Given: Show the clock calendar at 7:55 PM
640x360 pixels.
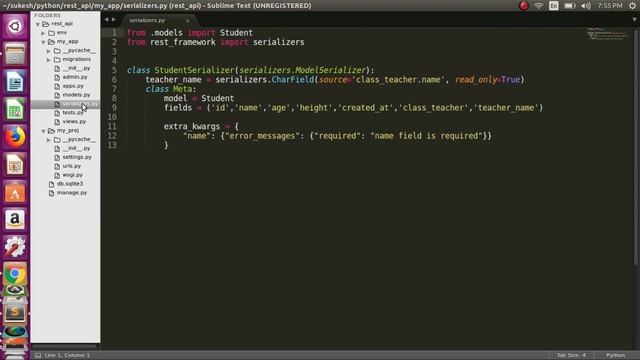Looking at the screenshot, I should (x=610, y=6).
